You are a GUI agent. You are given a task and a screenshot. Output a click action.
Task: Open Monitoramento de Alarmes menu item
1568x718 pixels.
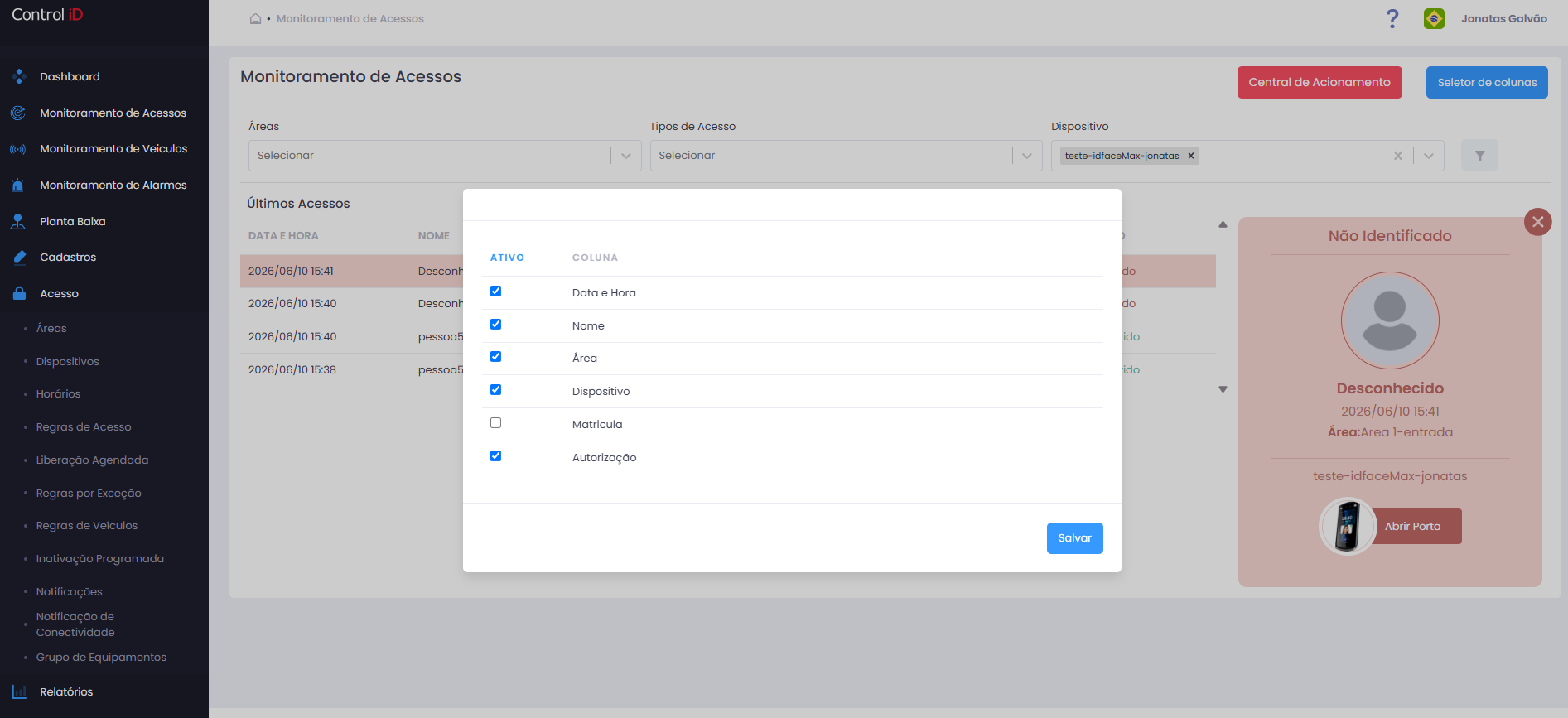pos(113,186)
